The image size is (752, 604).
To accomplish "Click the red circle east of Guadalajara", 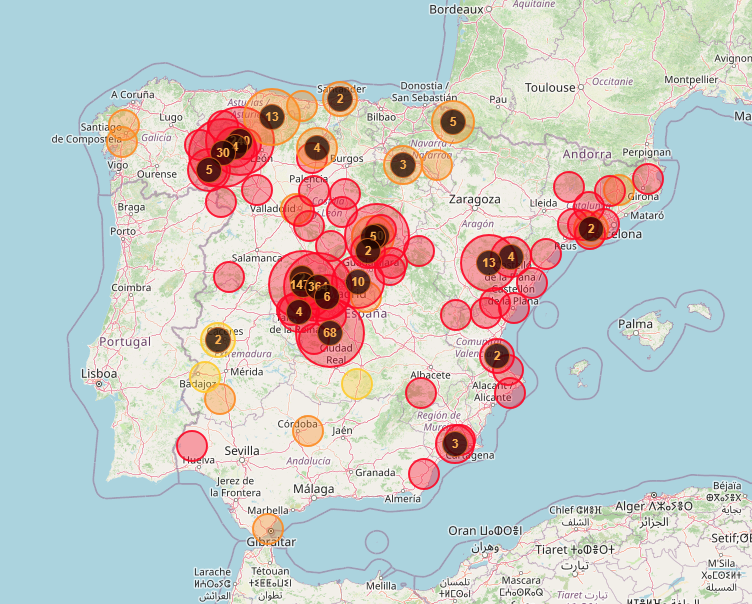I will [419, 250].
